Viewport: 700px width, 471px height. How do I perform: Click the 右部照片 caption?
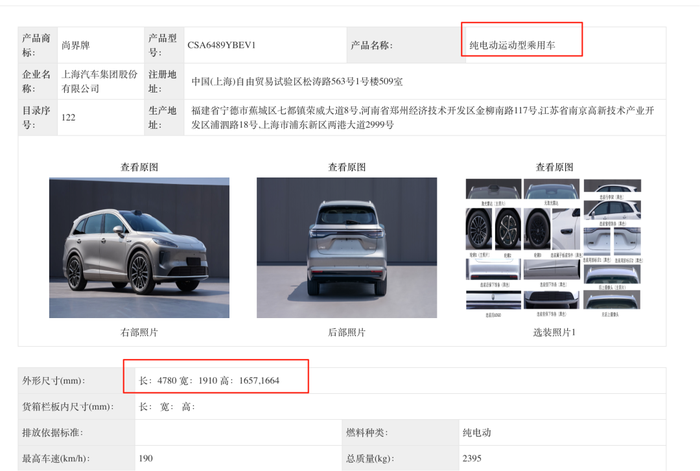point(139,331)
